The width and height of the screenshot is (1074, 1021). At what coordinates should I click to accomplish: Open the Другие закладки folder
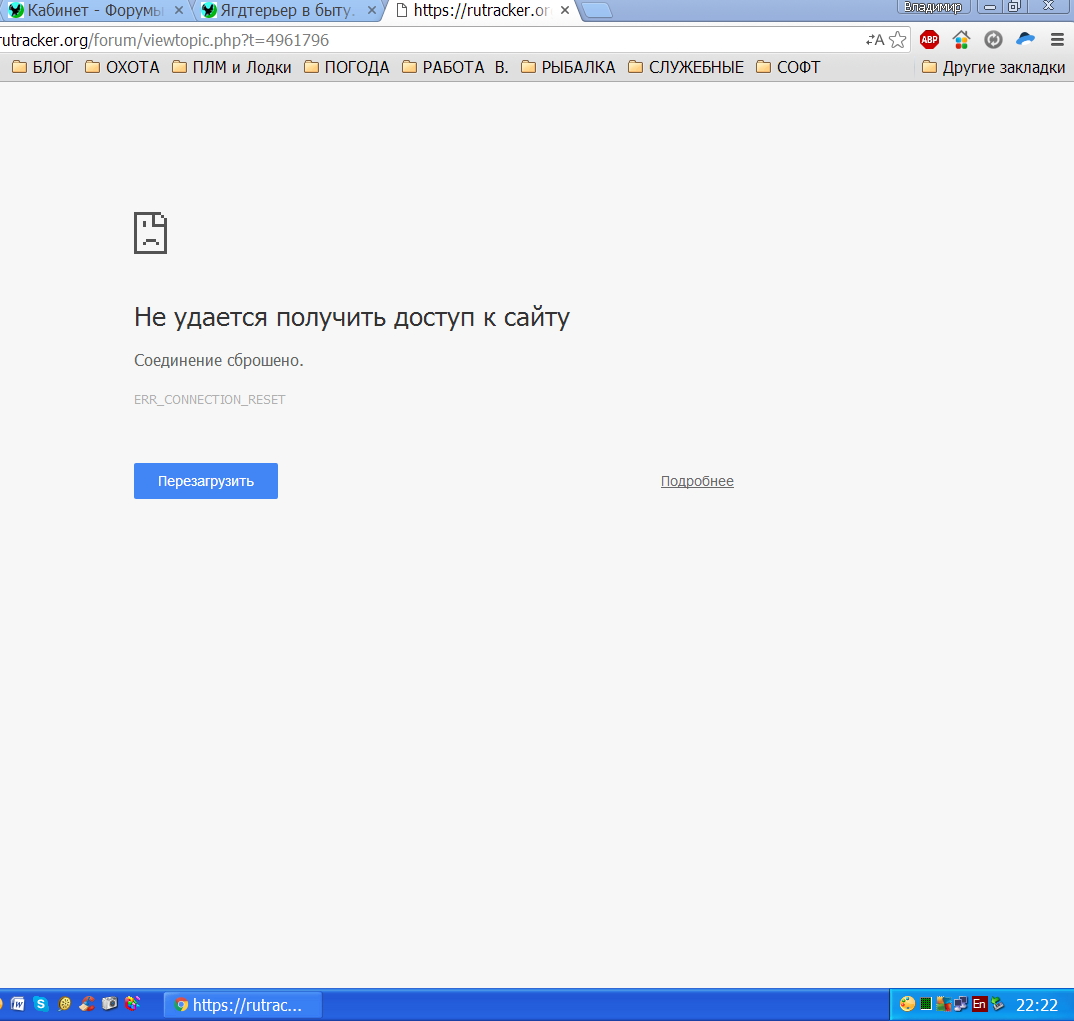tap(993, 67)
